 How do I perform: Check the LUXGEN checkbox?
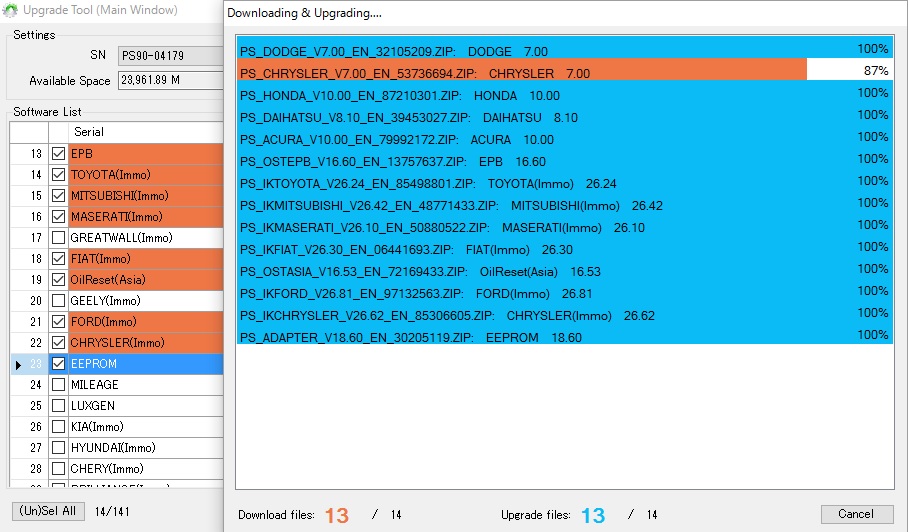(x=58, y=405)
